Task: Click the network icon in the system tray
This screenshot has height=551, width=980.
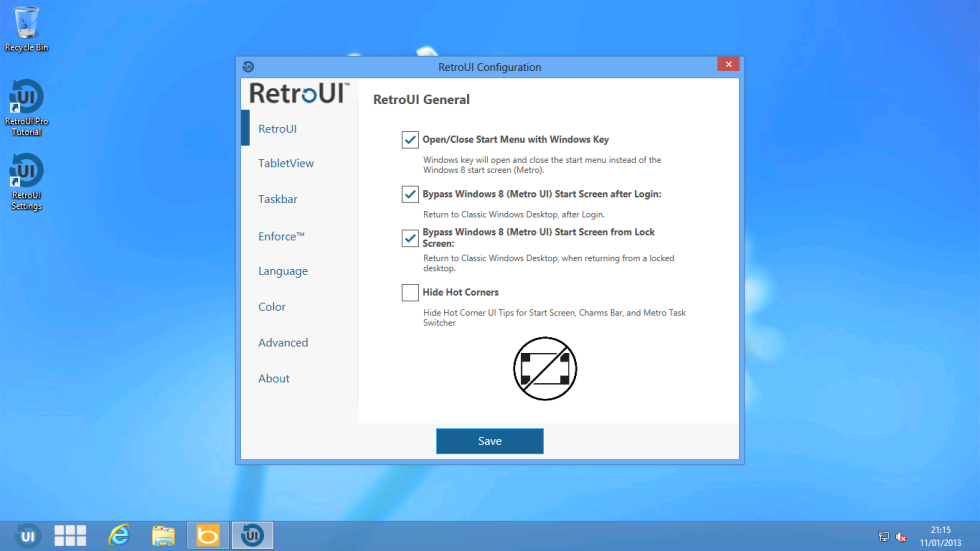Action: (884, 537)
